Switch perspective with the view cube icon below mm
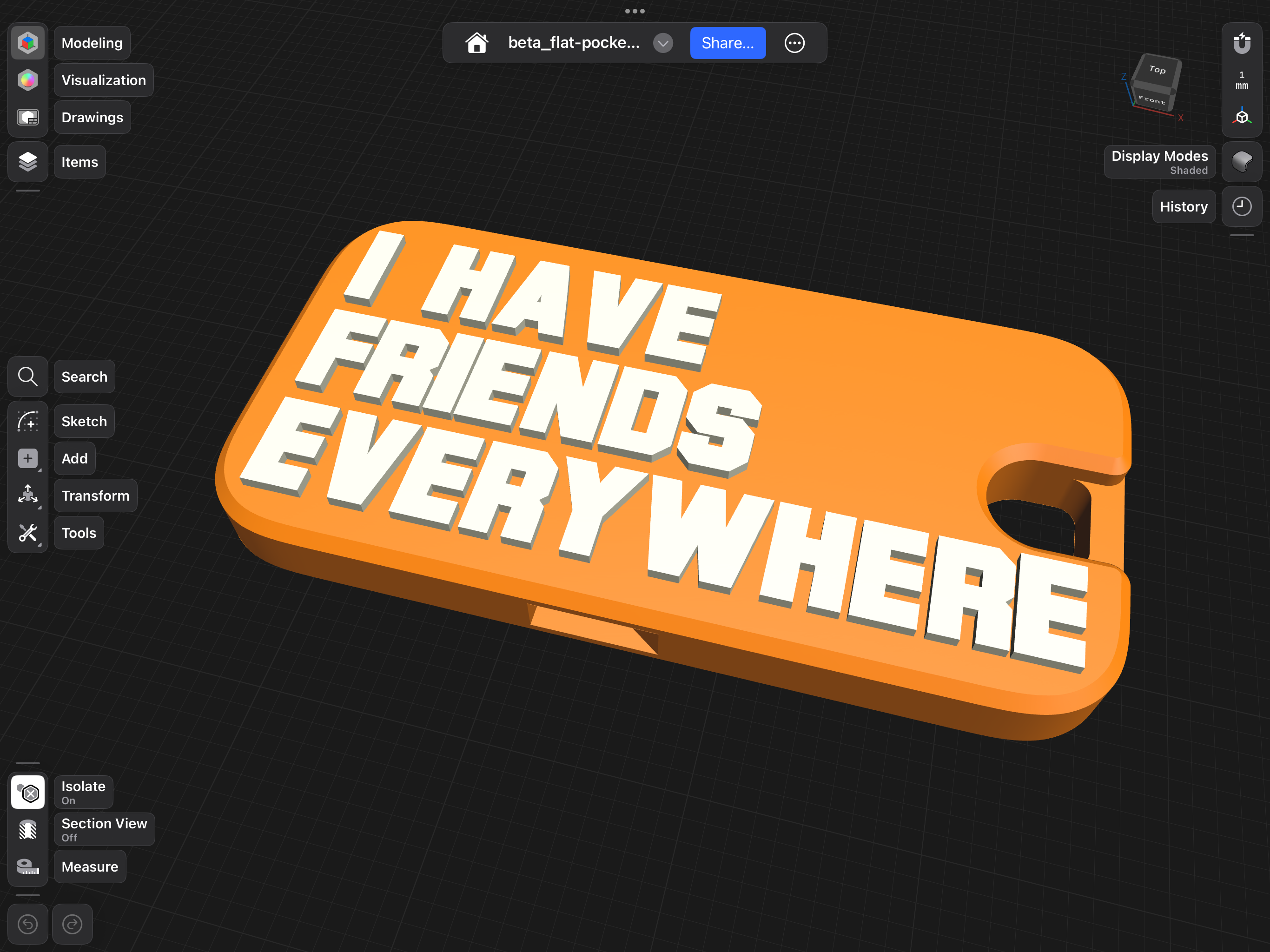 [x=1241, y=117]
